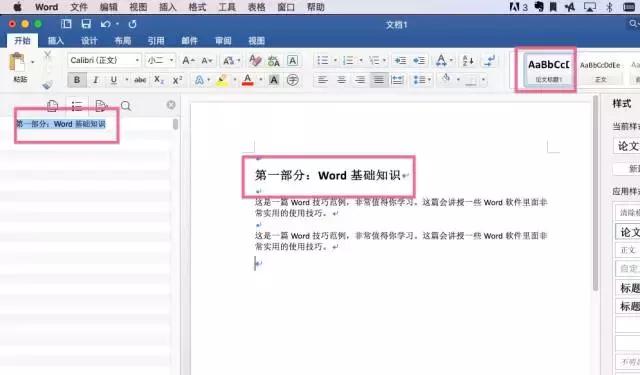The width and height of the screenshot is (640, 375).
Task: Apply Character Border icon
Action: point(292,61)
